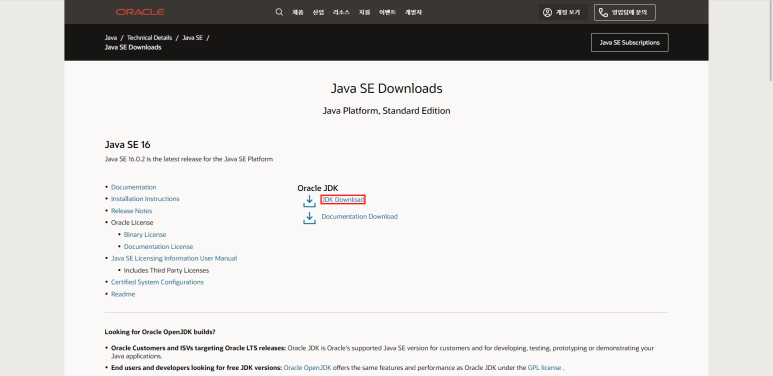773x376 pixels.
Task: Click the Oracle JDK heading
Action: click(318, 188)
